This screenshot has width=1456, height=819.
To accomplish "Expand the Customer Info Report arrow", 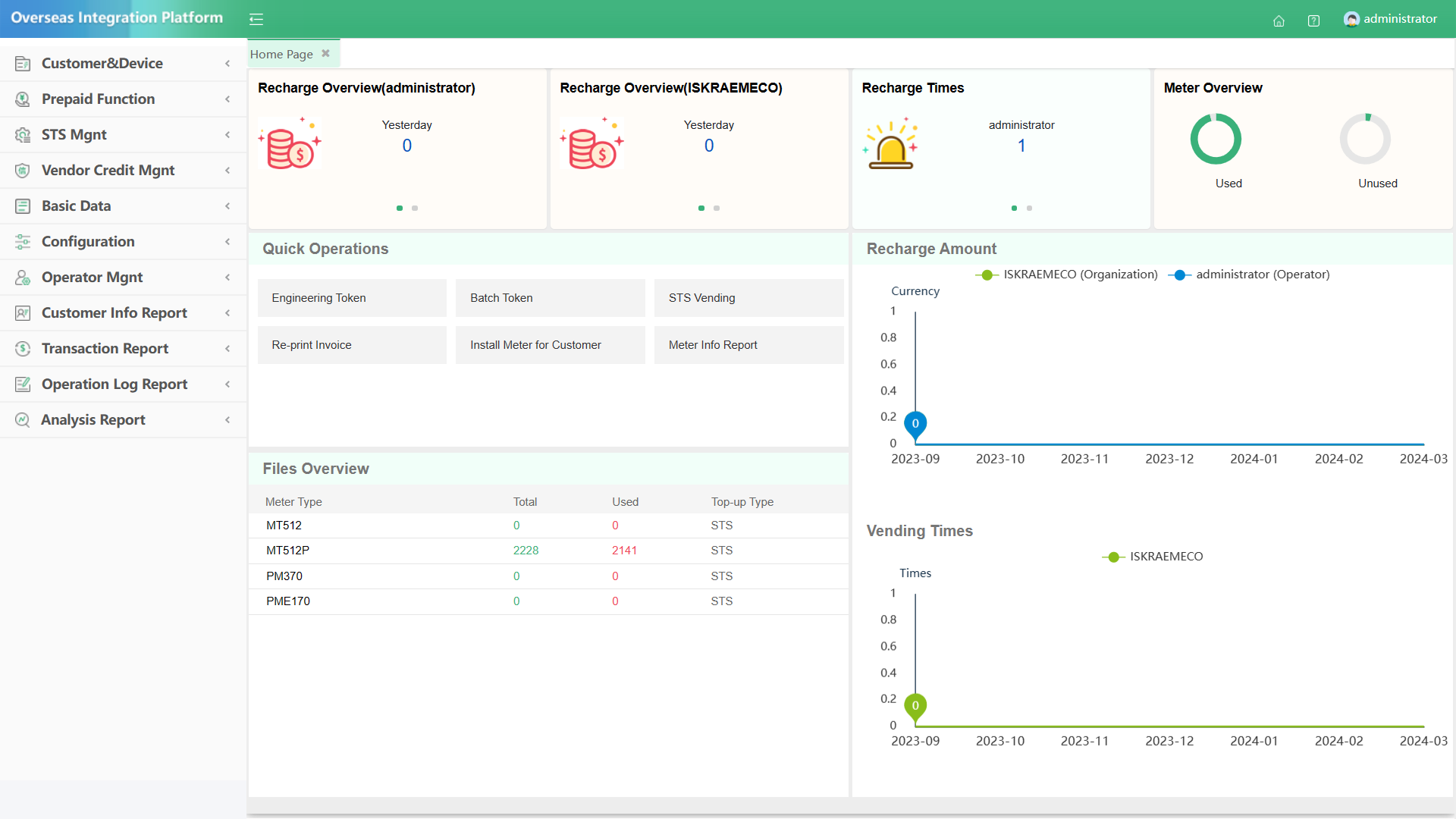I will tap(227, 313).
